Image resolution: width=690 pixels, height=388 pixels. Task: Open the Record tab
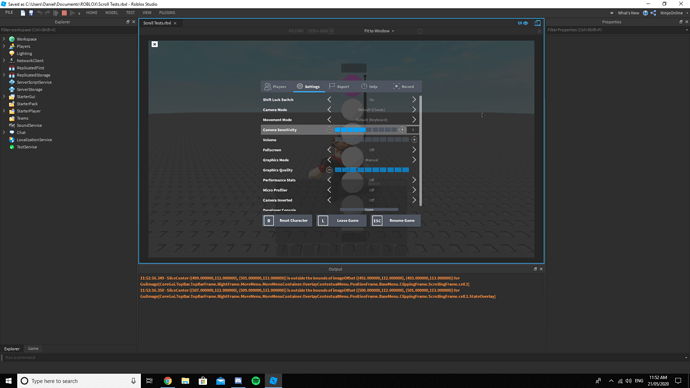click(x=404, y=87)
